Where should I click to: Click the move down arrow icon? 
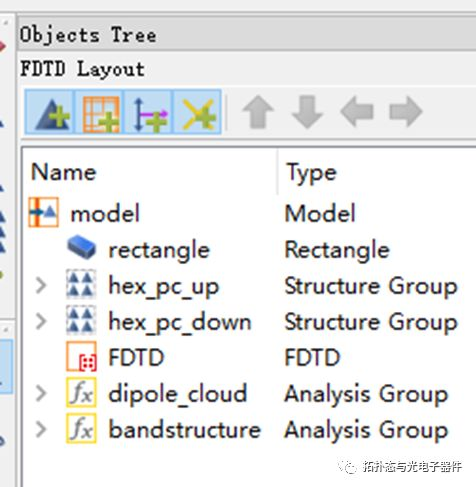(x=307, y=112)
